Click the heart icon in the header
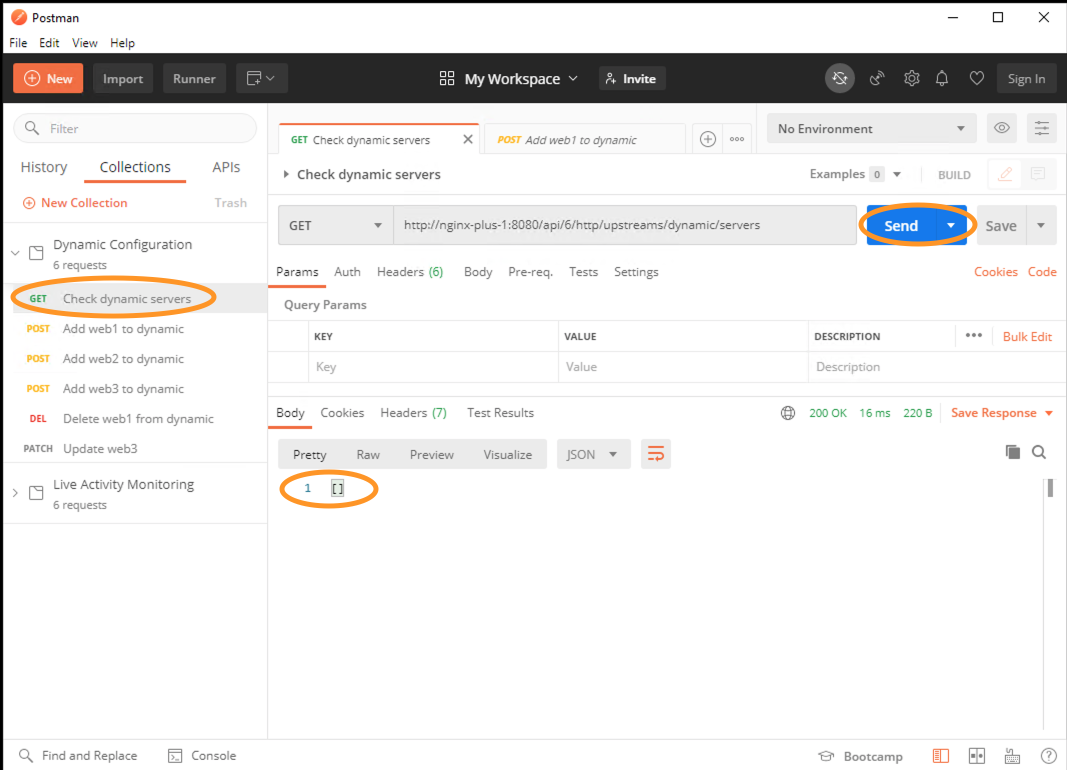The width and height of the screenshot is (1067, 770). pos(976,78)
